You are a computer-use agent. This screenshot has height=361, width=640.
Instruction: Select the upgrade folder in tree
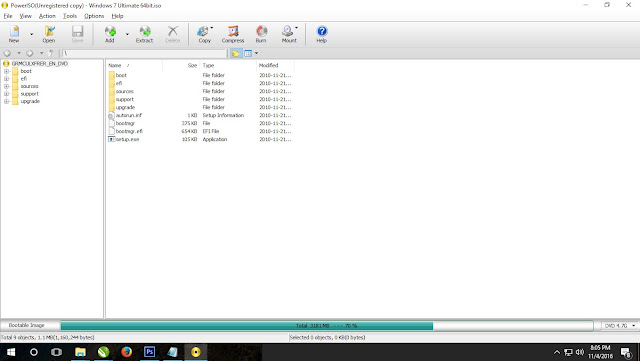[x=30, y=101]
